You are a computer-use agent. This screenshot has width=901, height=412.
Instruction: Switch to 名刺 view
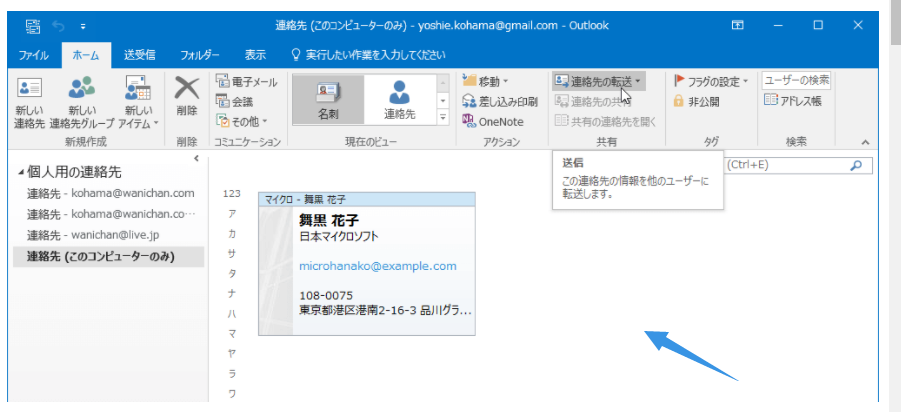tap(328, 100)
